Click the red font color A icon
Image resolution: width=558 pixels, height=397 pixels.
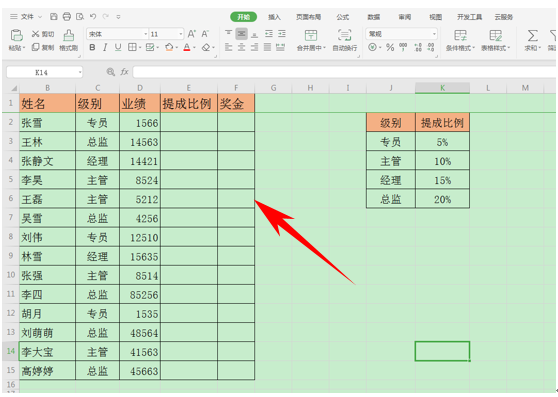pos(187,47)
